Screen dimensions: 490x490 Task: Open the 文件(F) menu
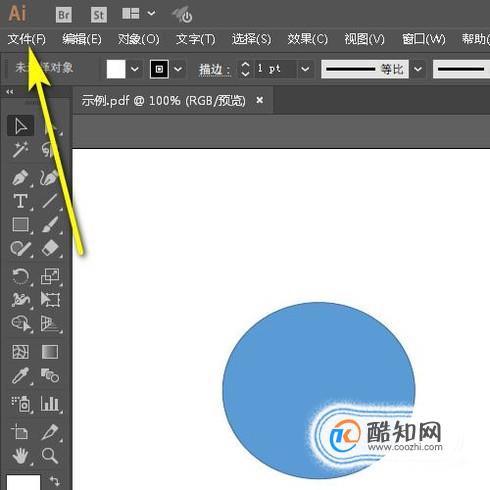coord(27,39)
